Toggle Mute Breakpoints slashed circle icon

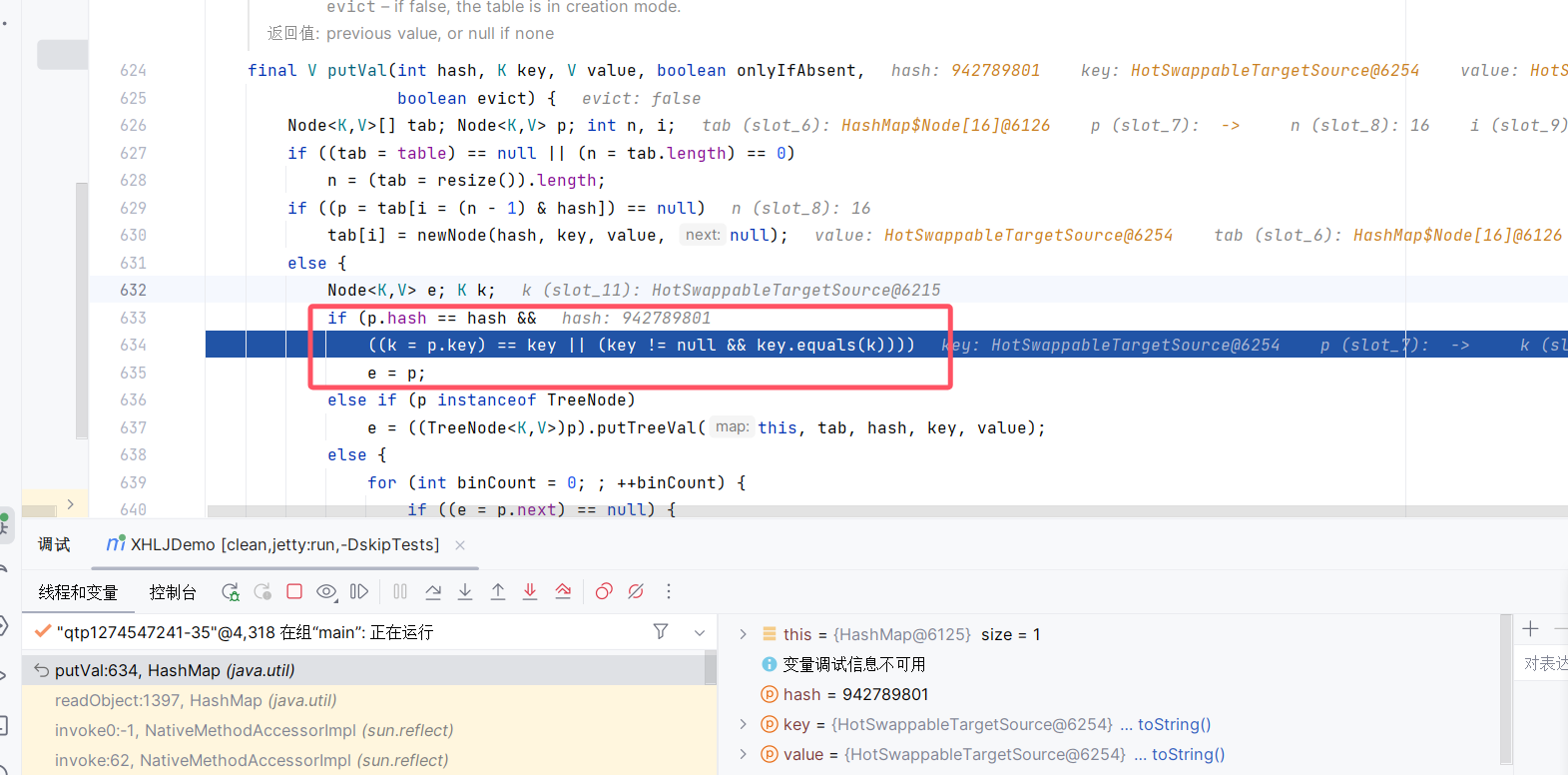pyautogui.click(x=636, y=591)
